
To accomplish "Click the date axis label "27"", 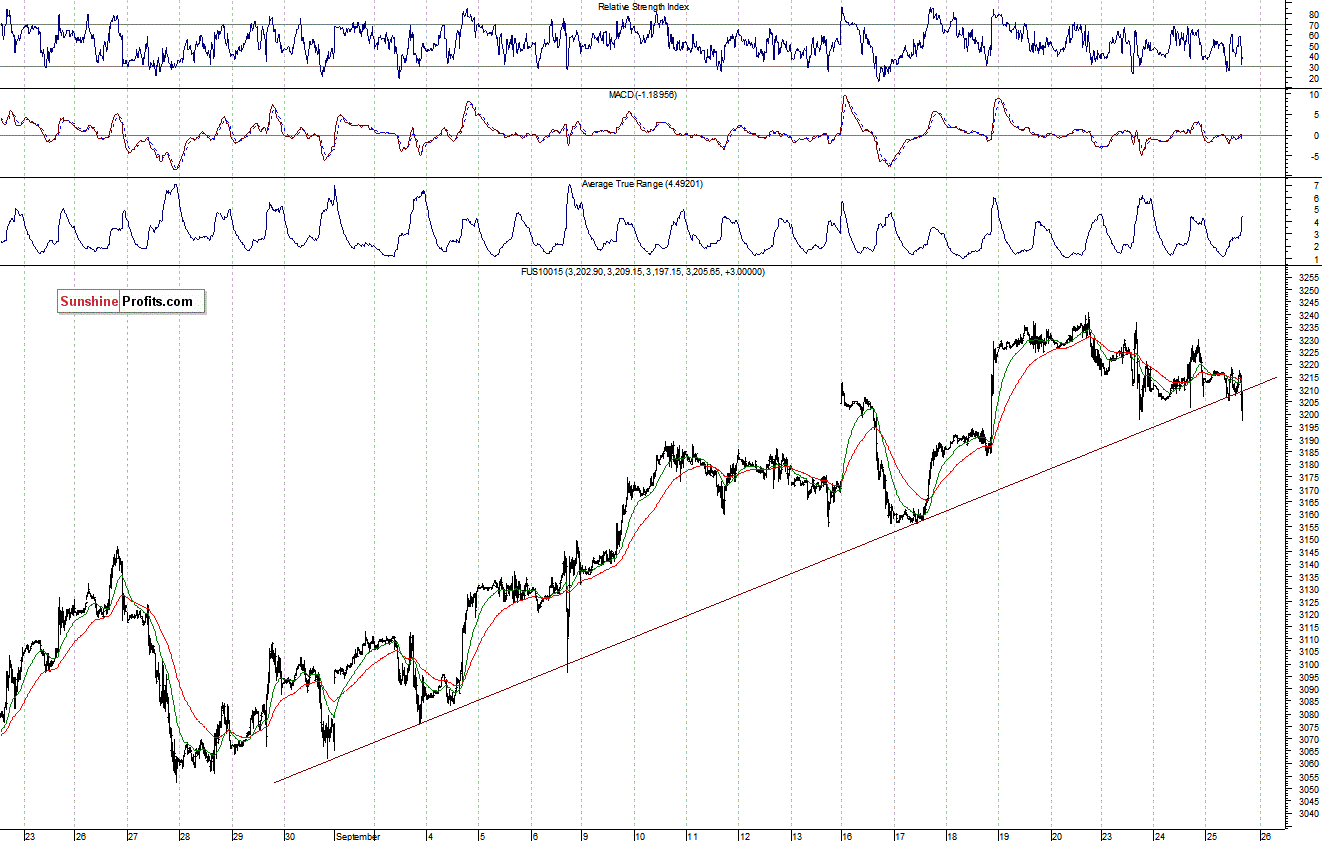I will [132, 835].
